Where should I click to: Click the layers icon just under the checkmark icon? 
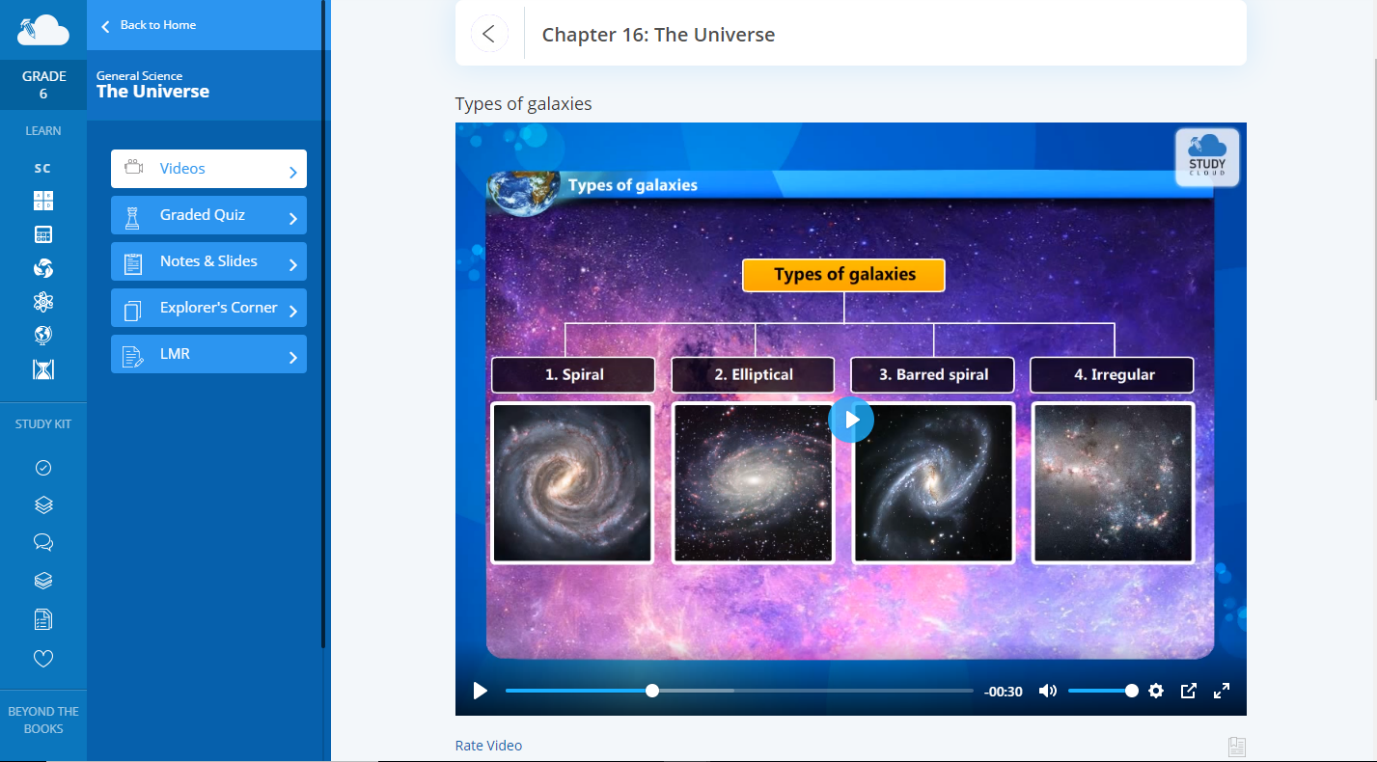[43, 505]
